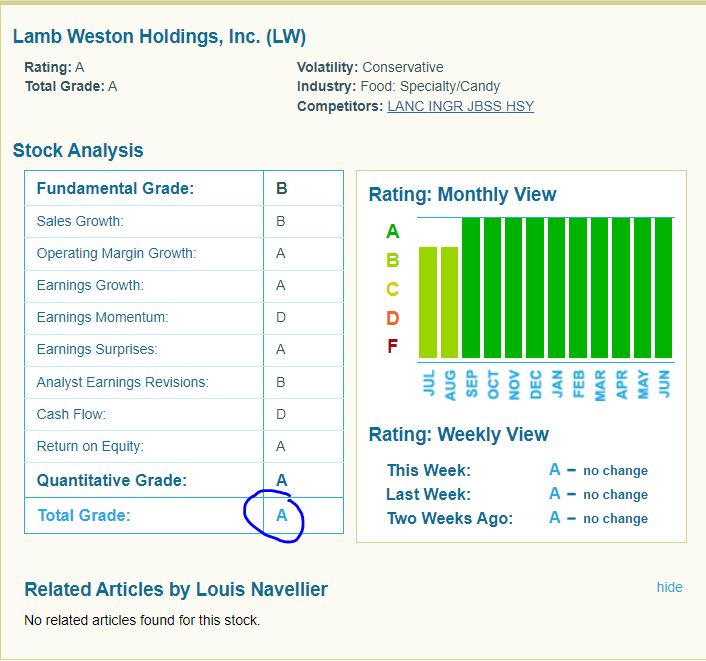Click the light green JUL bar

click(x=428, y=302)
